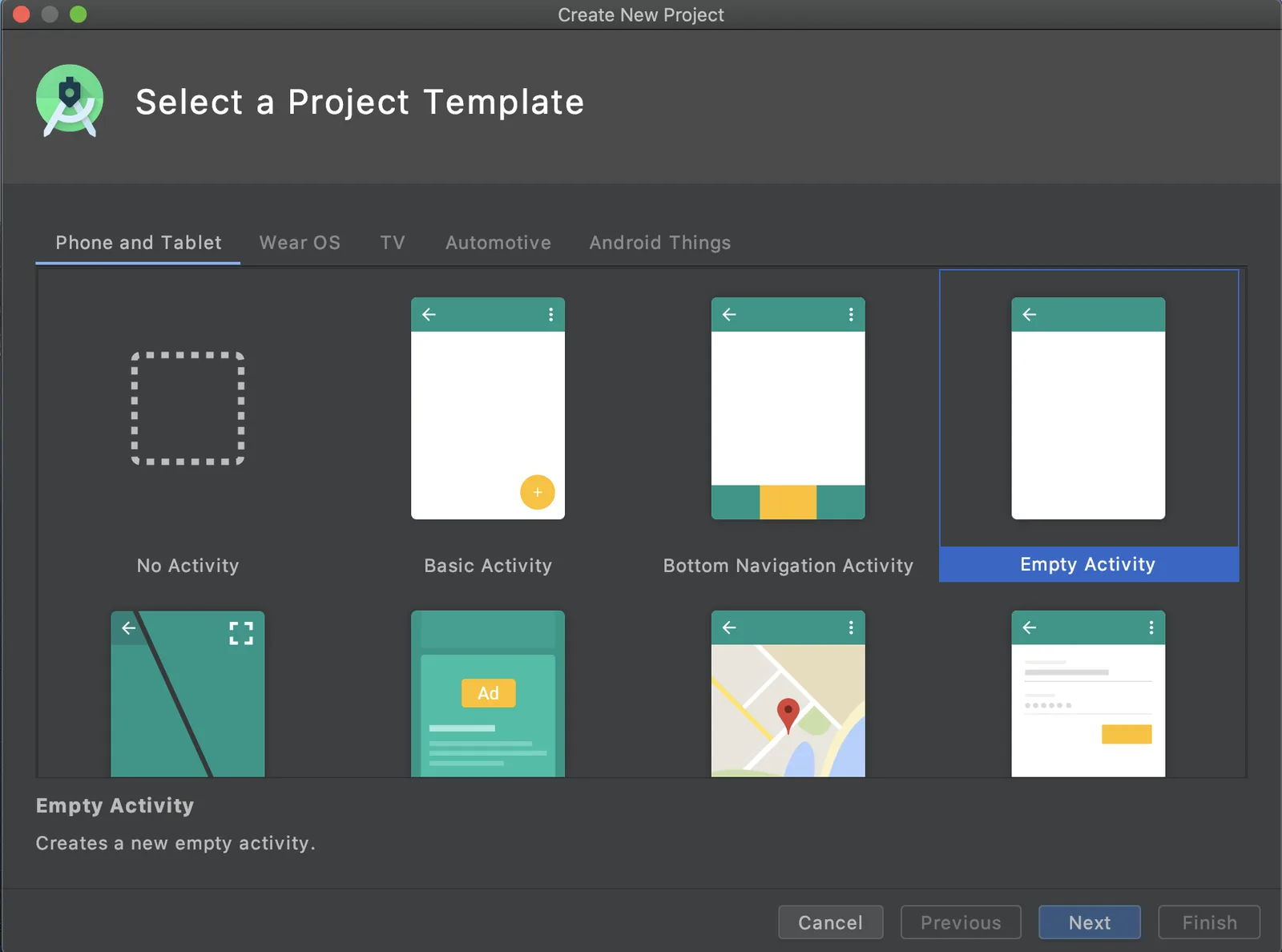Select the Basic Activity template thumbnail
This screenshot has height=952, width=1282.
[x=488, y=409]
